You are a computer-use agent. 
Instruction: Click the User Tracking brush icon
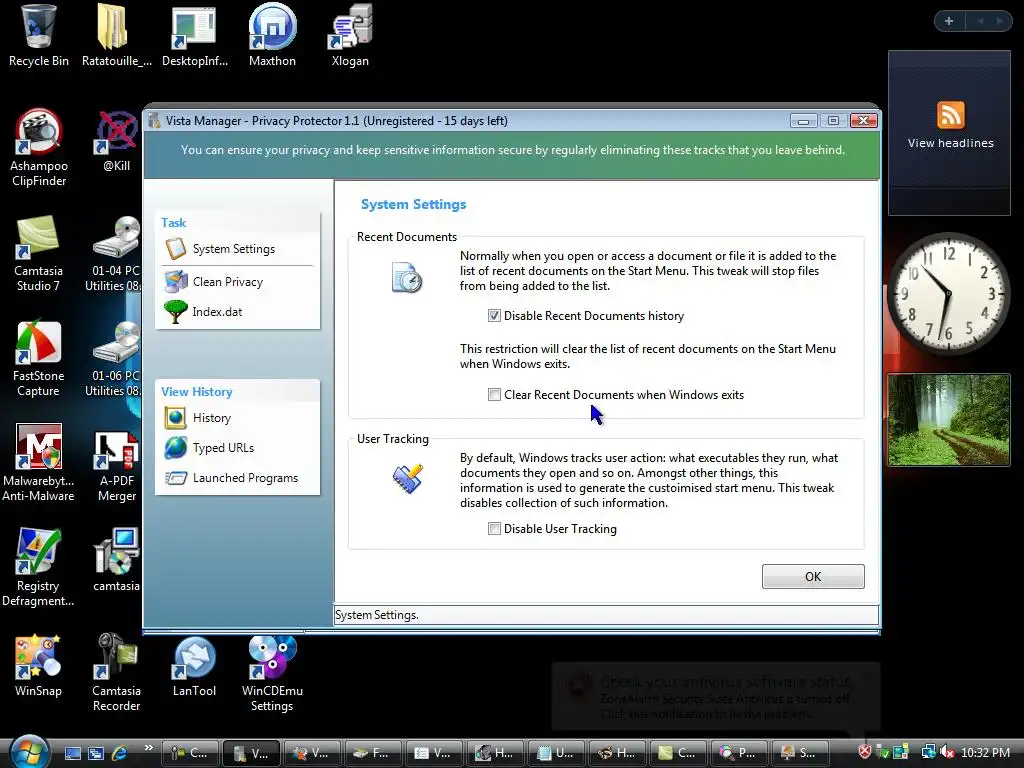(408, 479)
